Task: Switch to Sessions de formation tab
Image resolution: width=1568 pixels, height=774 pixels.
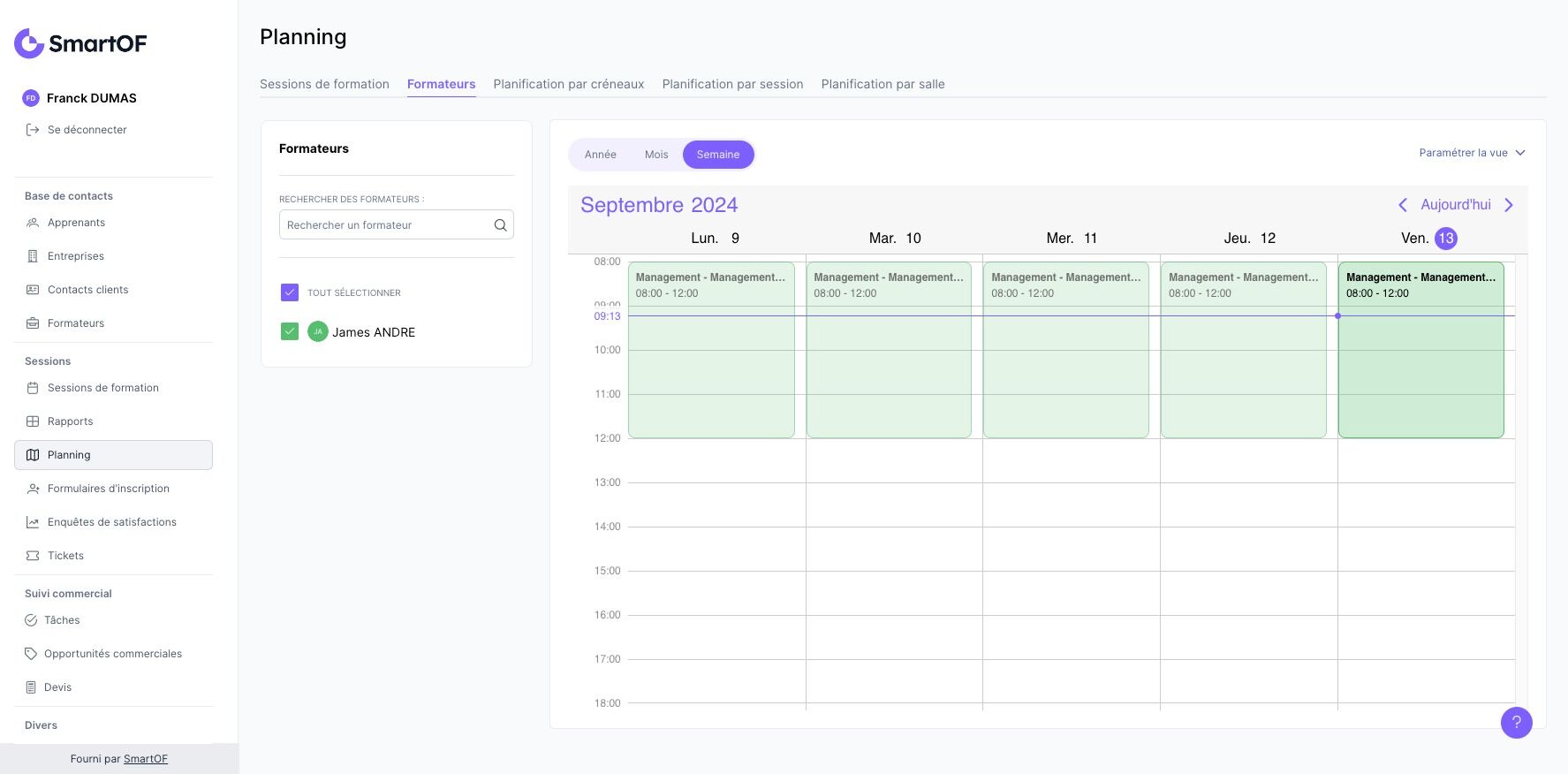Action: [324, 84]
